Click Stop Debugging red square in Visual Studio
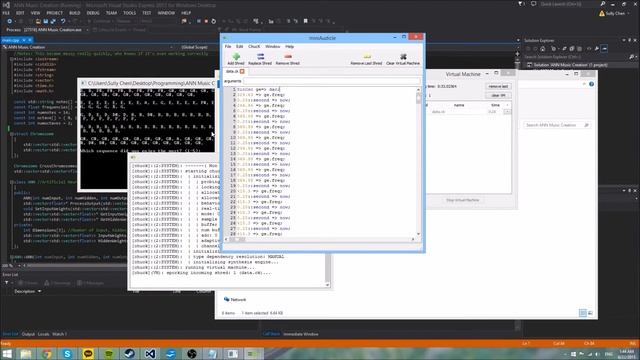This screenshot has width=640, height=360. click(x=206, y=21)
